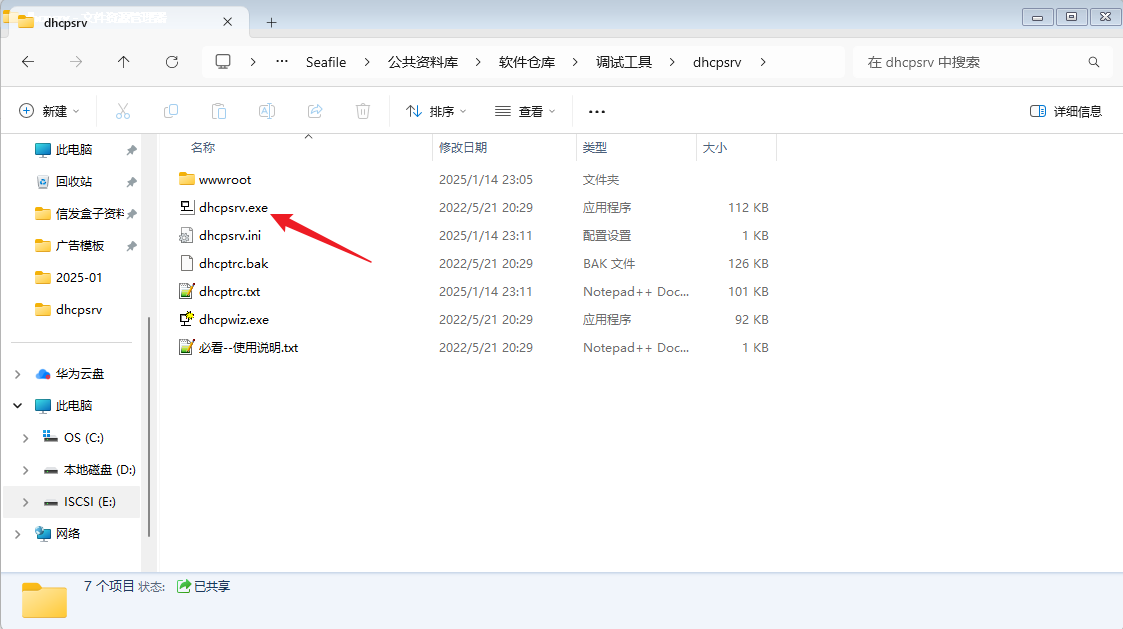The image size is (1123, 629).
Task: Toggle the 详细信息 details pane
Action: point(1066,111)
